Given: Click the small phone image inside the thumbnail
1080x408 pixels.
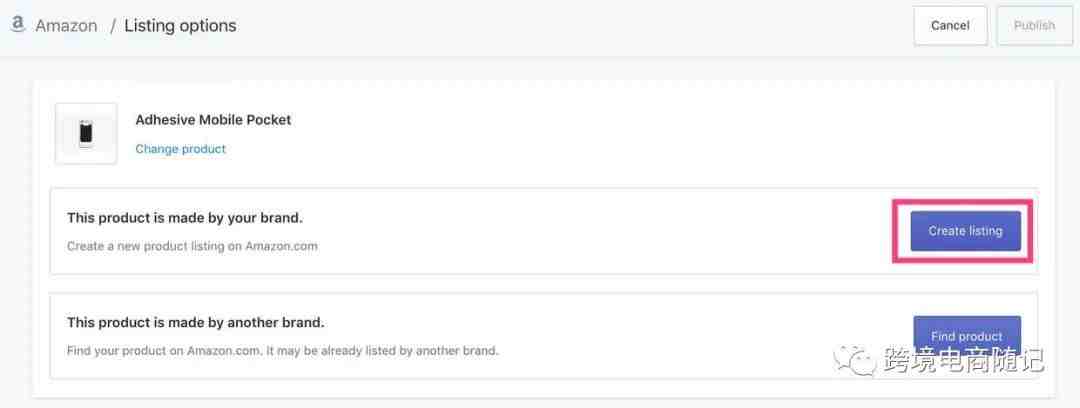Looking at the screenshot, I should [x=85, y=134].
